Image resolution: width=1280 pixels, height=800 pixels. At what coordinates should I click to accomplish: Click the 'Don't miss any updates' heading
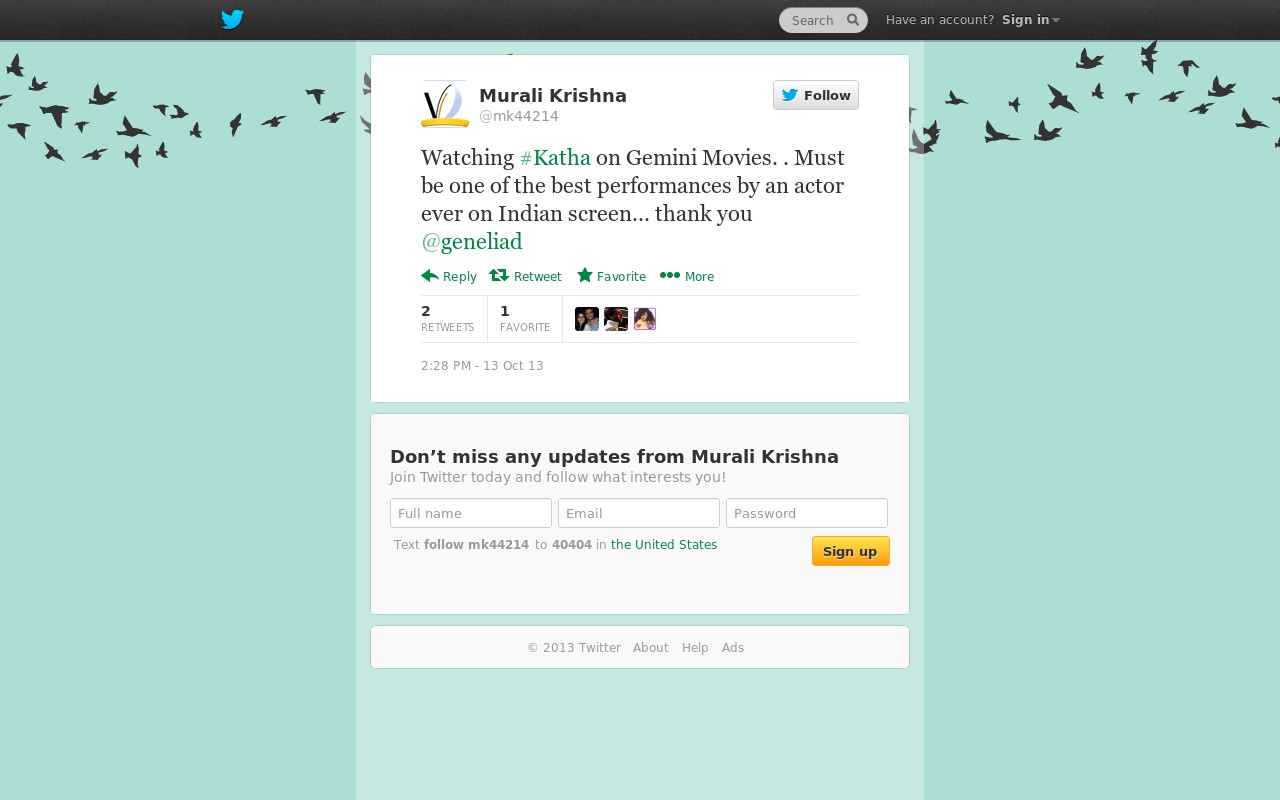(x=614, y=457)
